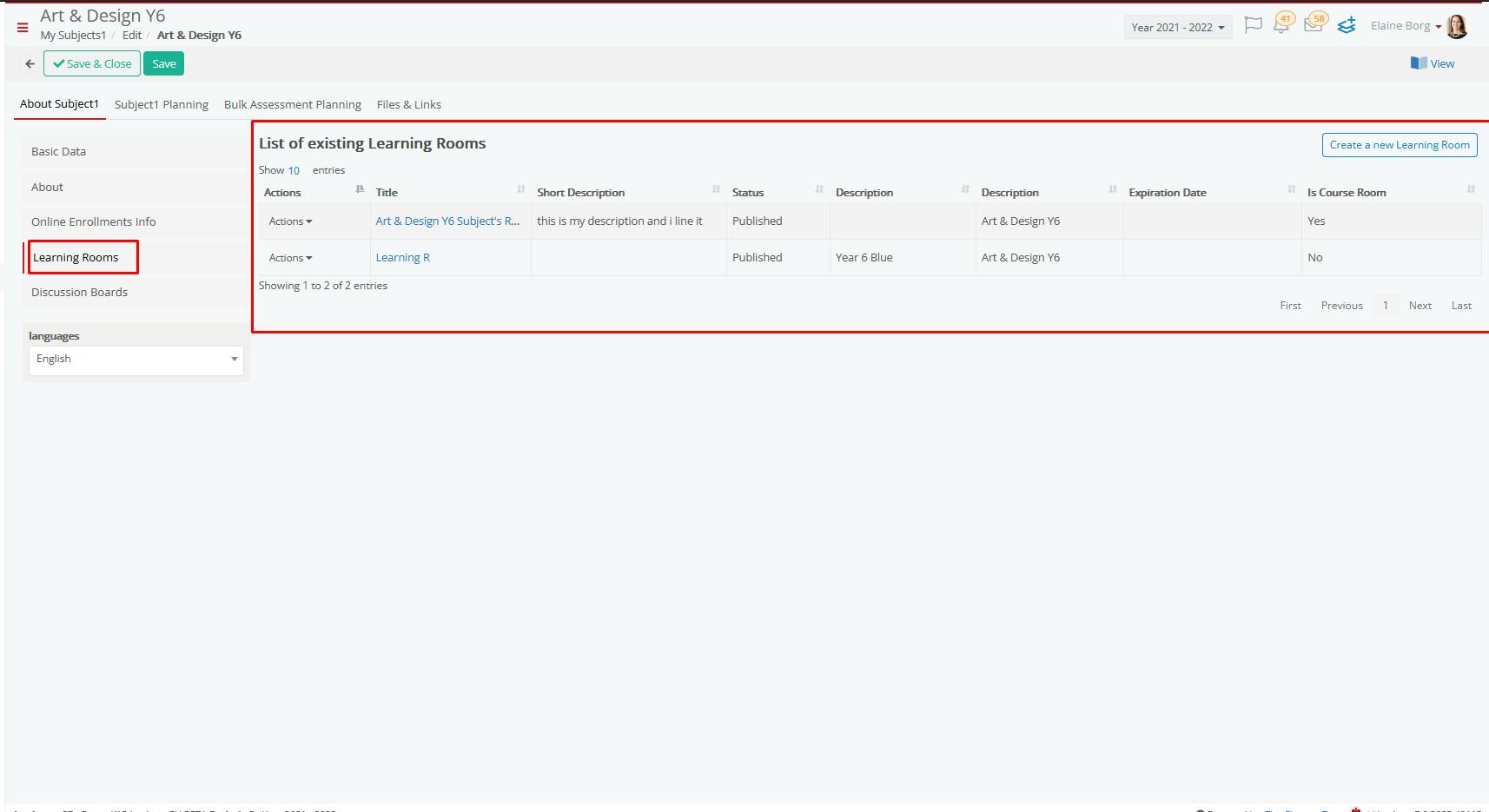Click the blue stacked layers add icon

click(x=1347, y=25)
